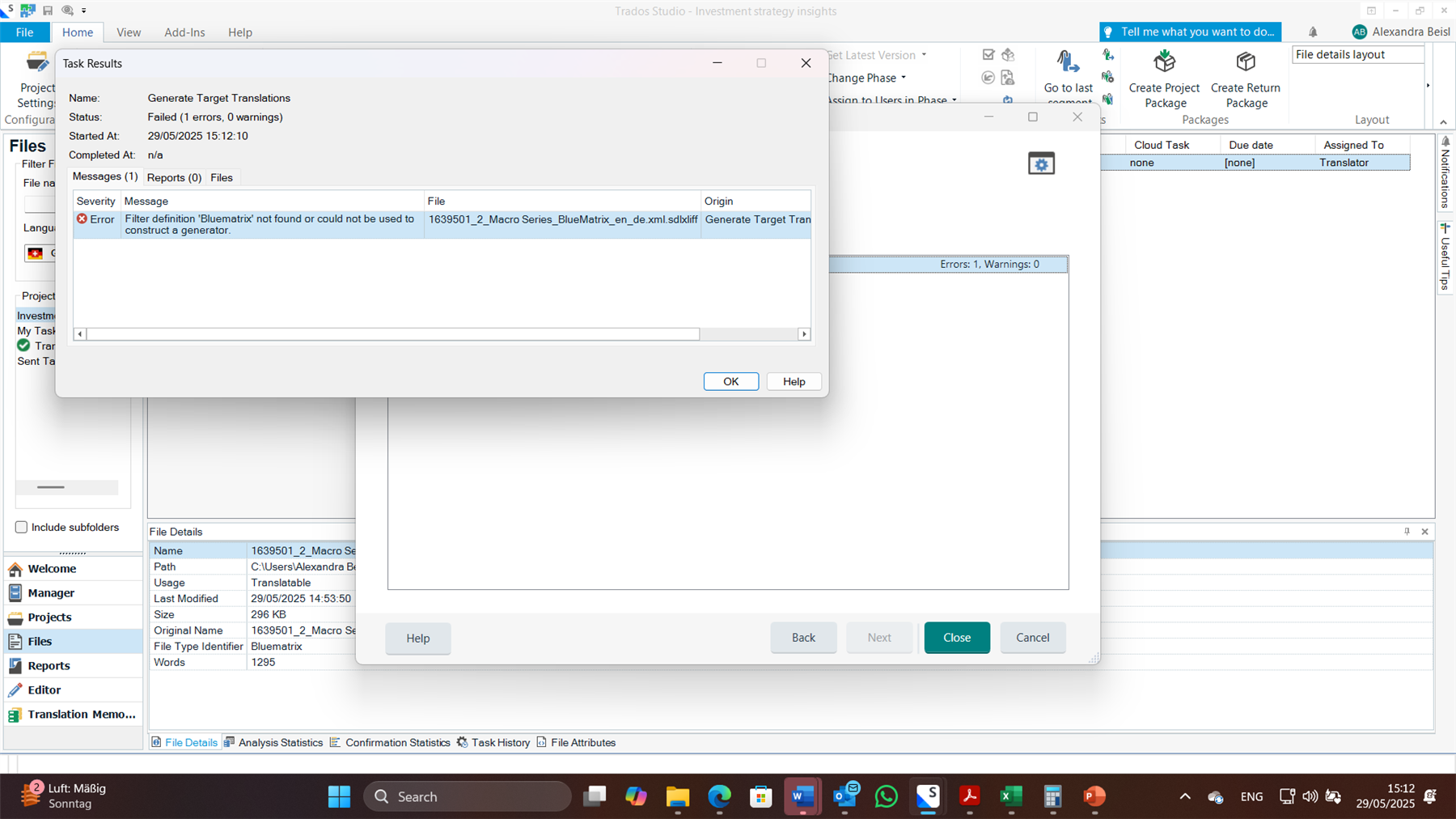Select the Reports (0) tab in Task Results
The height and width of the screenshot is (819, 1456).
tap(174, 177)
